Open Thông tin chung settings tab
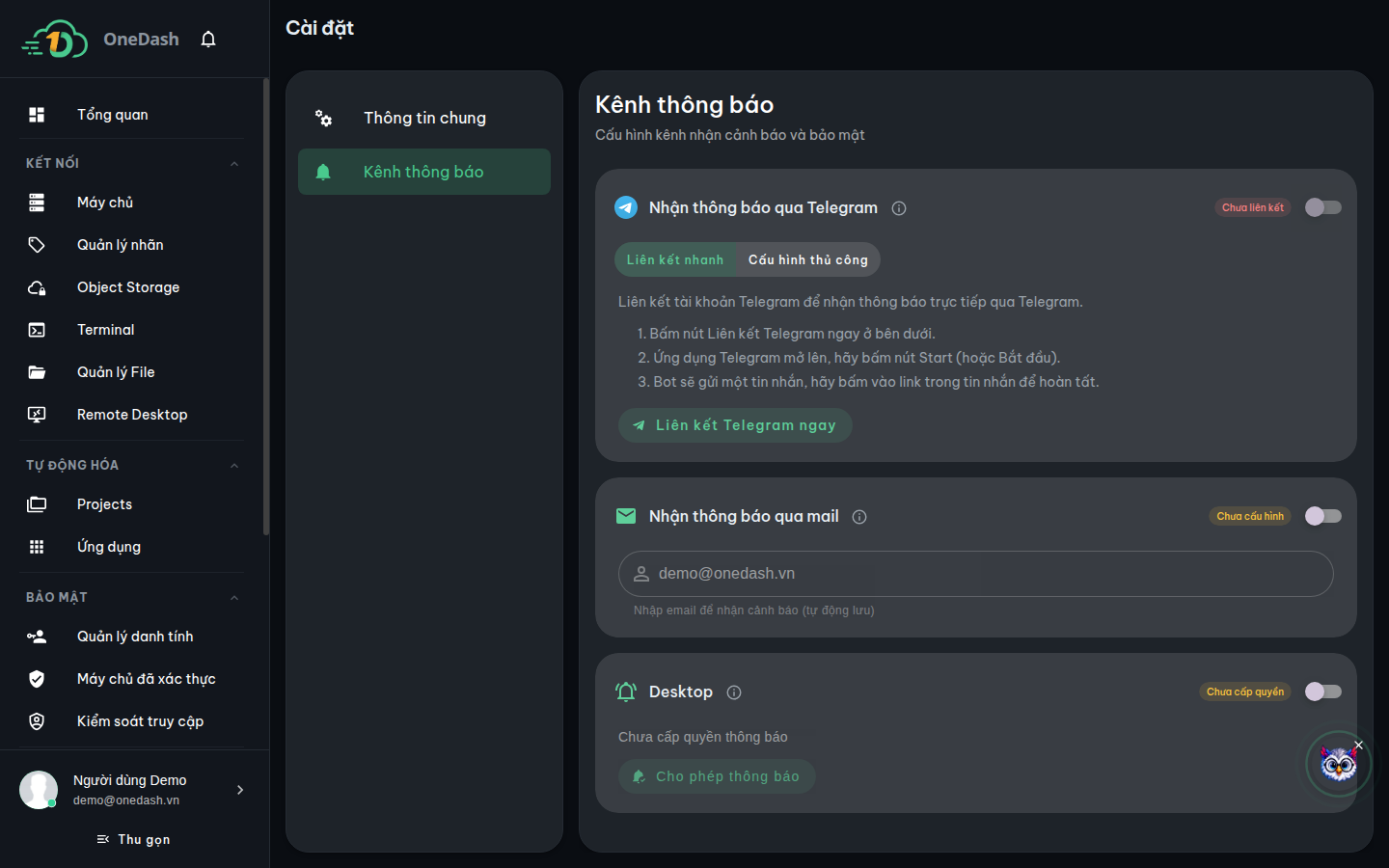The image size is (1389, 868). (x=424, y=118)
